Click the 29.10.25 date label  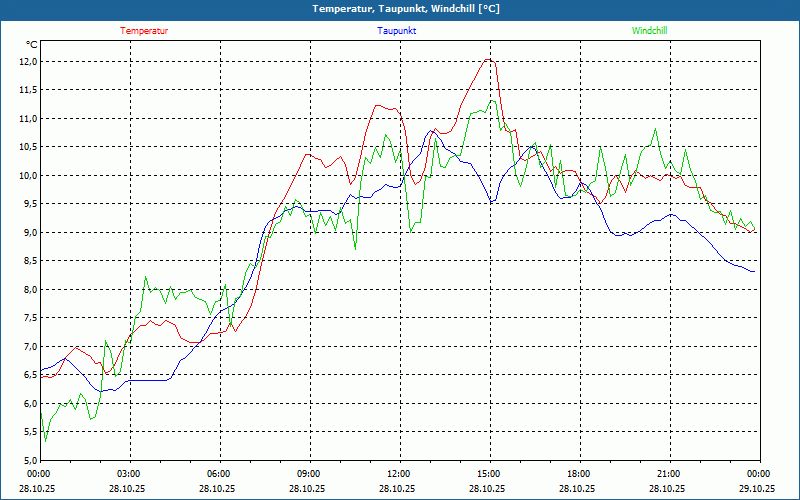point(758,488)
